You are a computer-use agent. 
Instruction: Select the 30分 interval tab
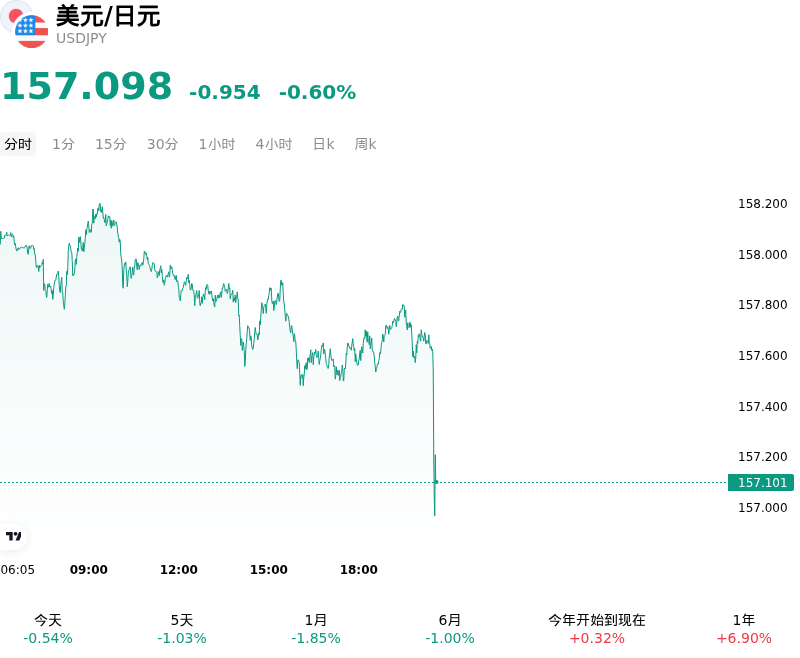[162, 144]
